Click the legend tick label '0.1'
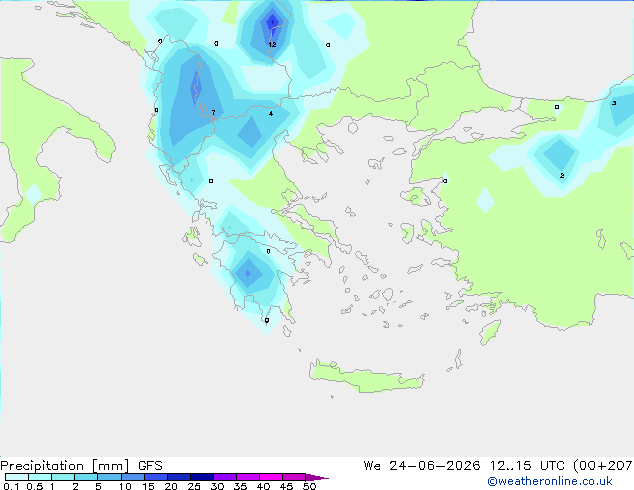This screenshot has width=634, height=490. click(x=11, y=486)
